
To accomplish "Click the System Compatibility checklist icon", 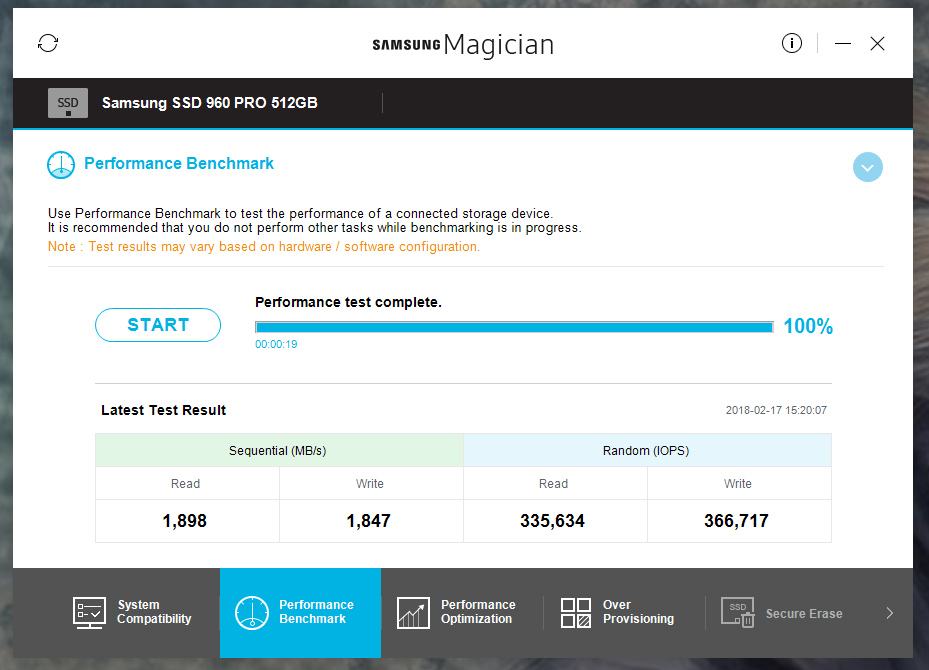I will tap(89, 613).
